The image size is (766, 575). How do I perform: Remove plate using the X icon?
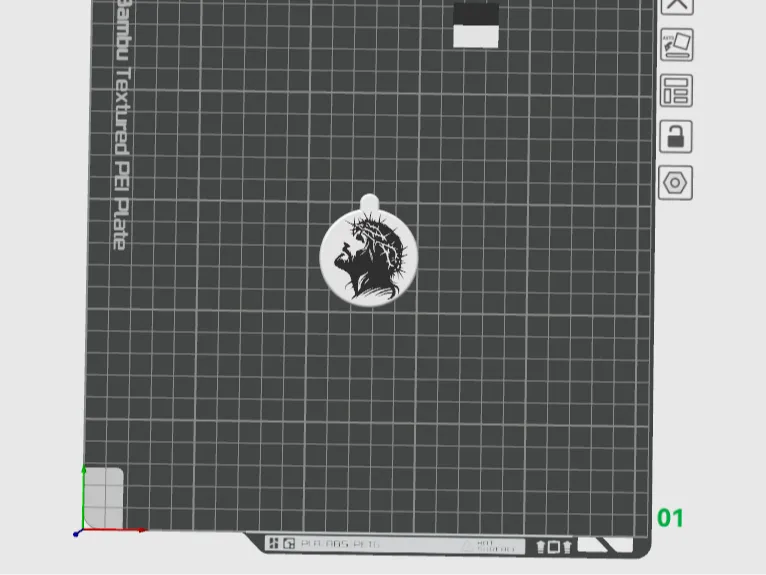677,6
